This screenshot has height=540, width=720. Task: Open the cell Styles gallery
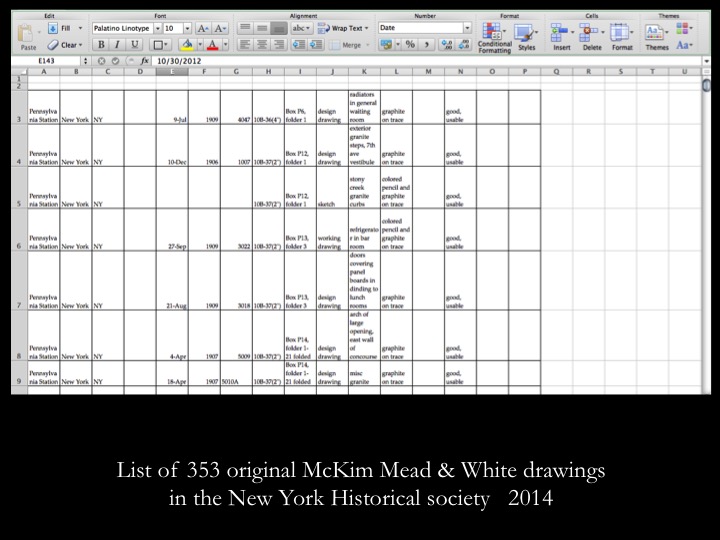[526, 37]
